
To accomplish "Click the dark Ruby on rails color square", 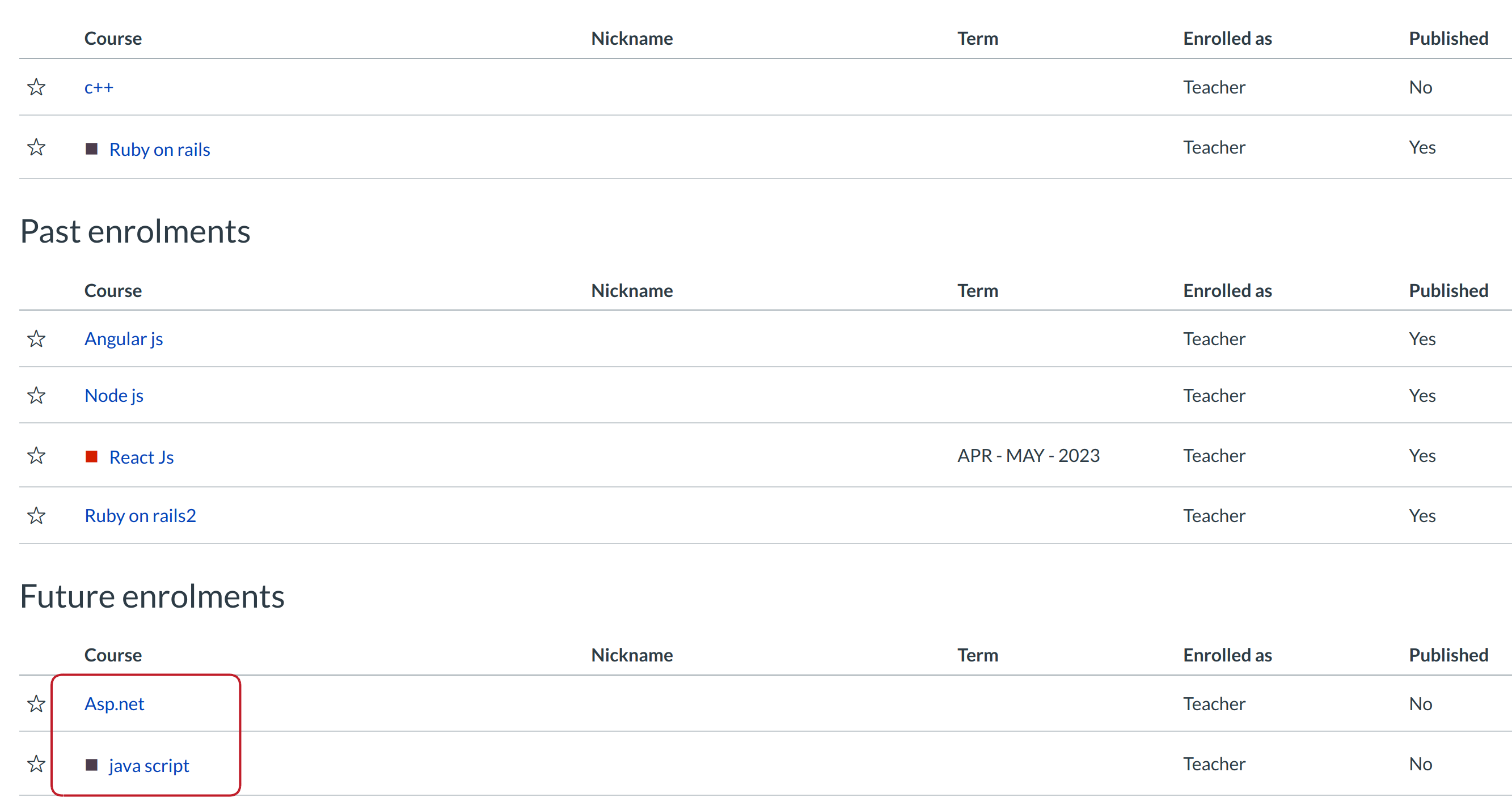I will [91, 149].
